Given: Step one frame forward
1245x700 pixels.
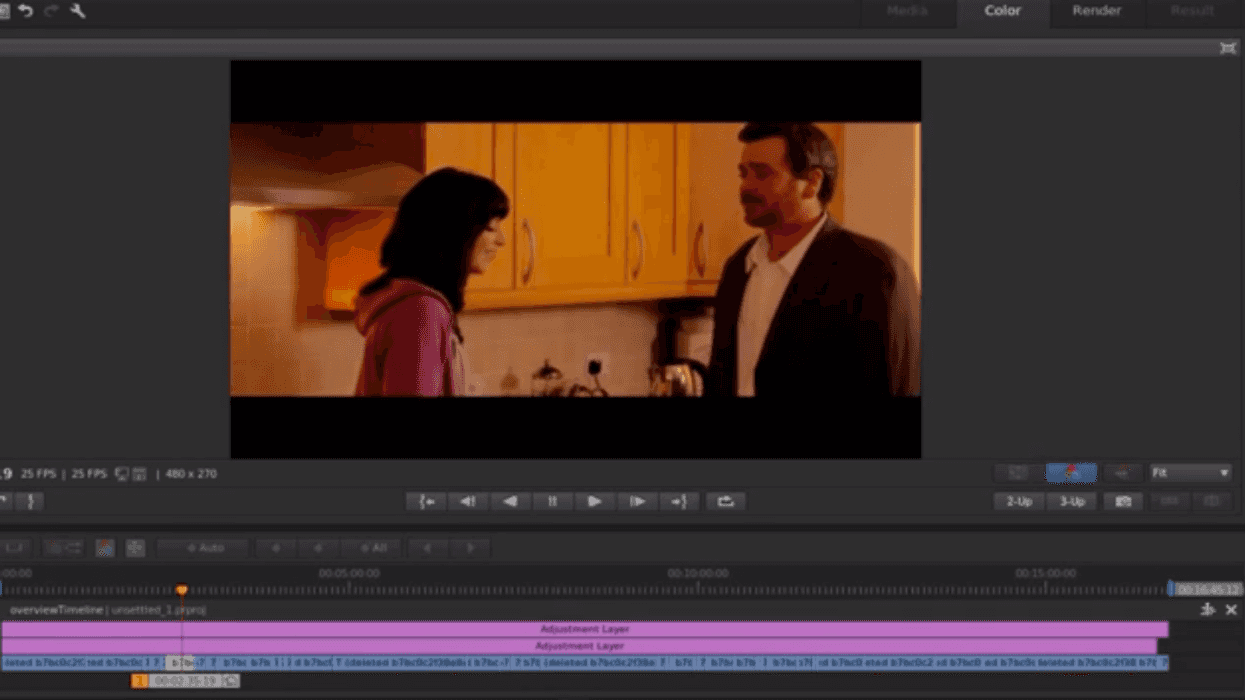Looking at the screenshot, I should pos(637,502).
